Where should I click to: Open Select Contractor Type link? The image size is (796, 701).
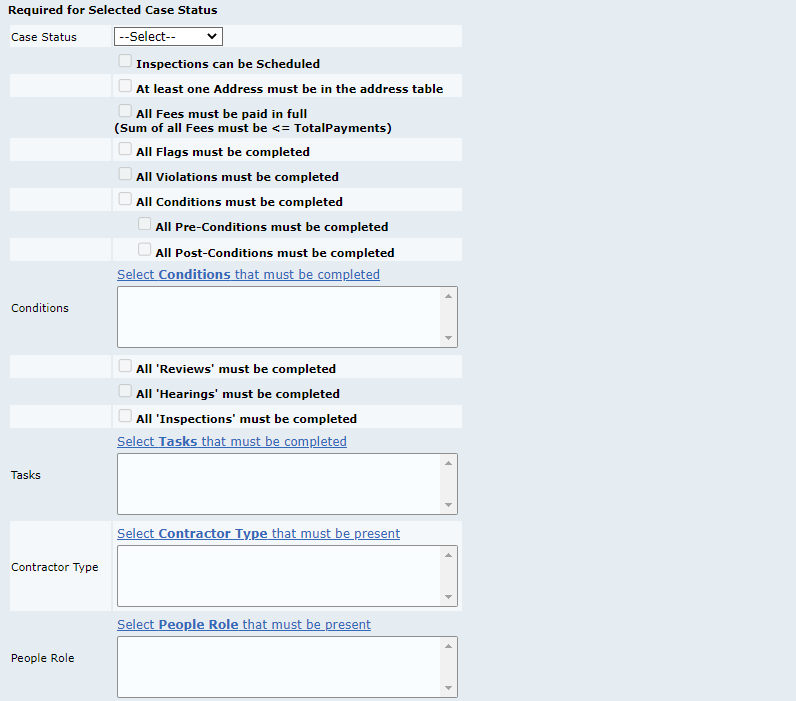(258, 533)
